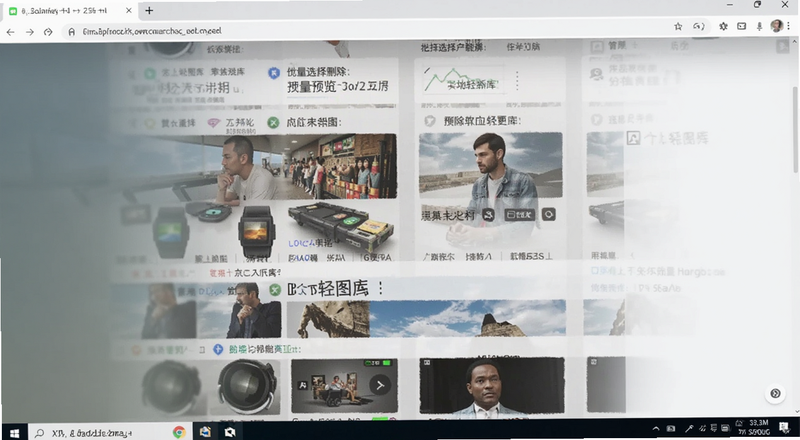Click the green X icon beside large heading

pyautogui.click(x=275, y=290)
